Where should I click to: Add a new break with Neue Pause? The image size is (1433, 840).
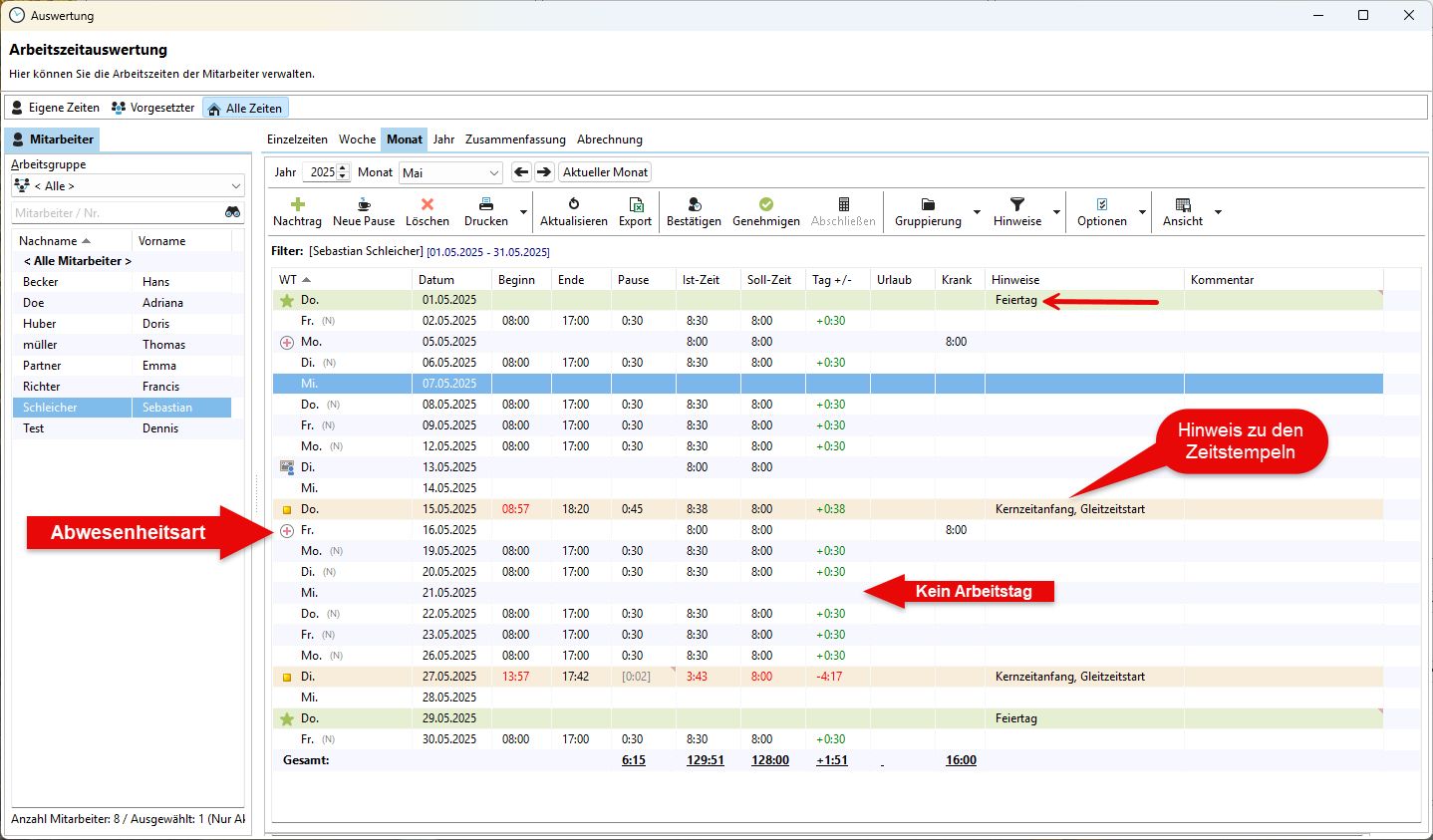(364, 211)
